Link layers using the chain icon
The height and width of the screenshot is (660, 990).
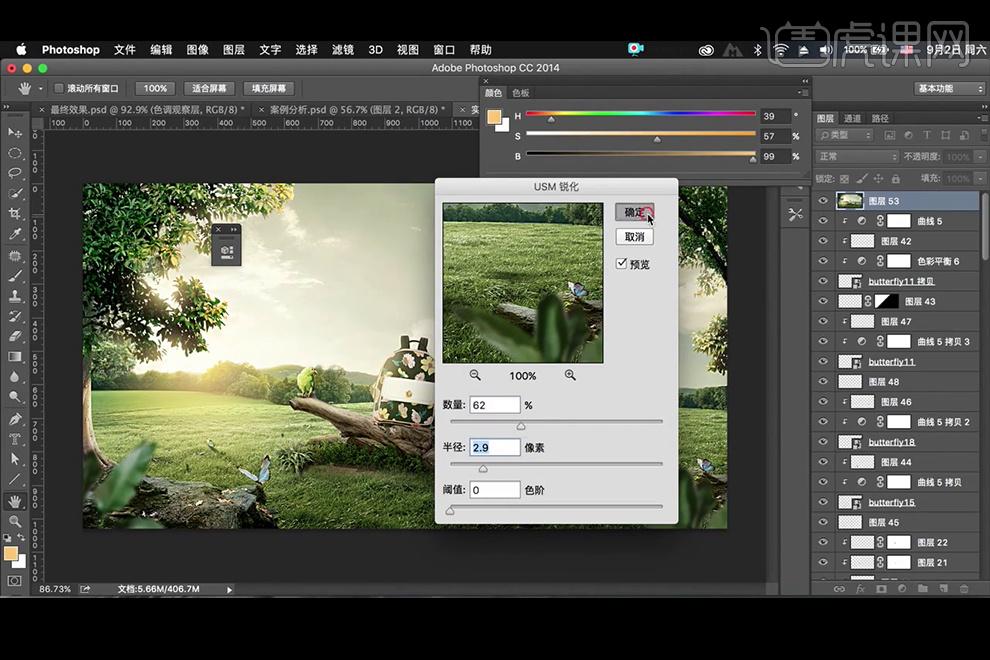click(839, 589)
